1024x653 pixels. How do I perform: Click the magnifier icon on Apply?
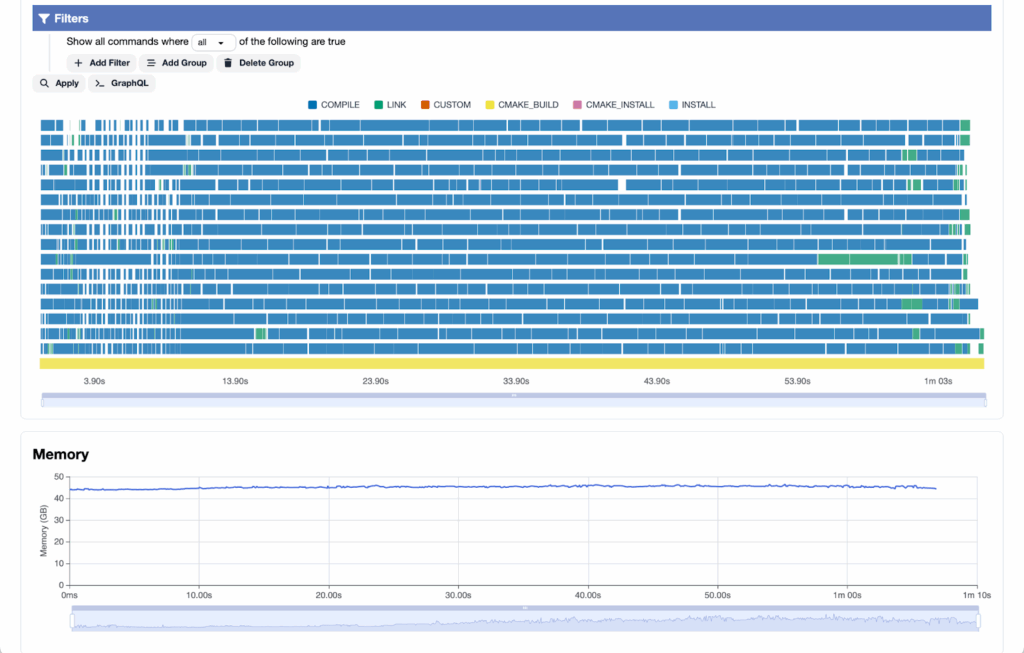45,84
